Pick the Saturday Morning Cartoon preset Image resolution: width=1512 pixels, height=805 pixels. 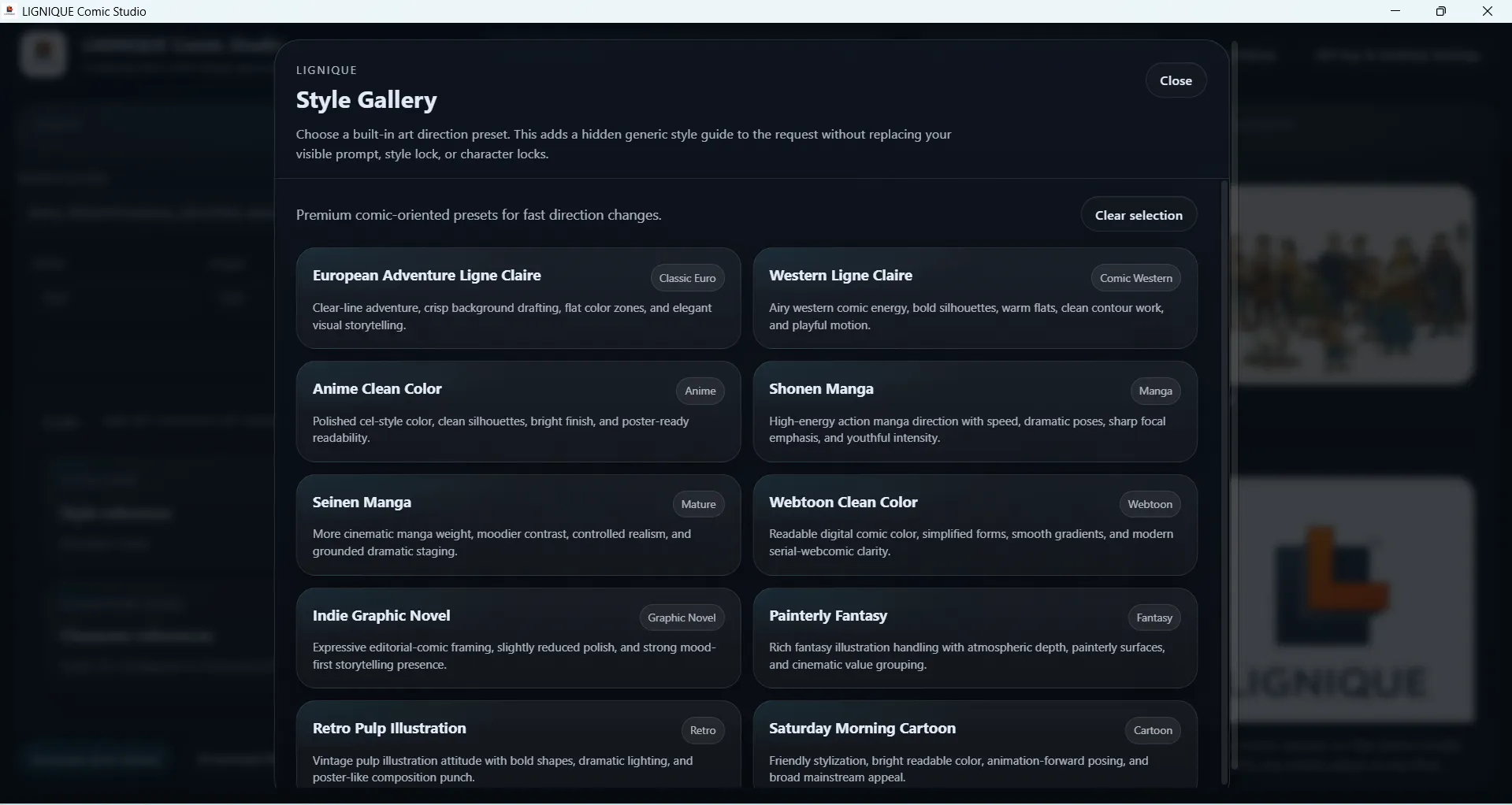pyautogui.click(x=975, y=745)
